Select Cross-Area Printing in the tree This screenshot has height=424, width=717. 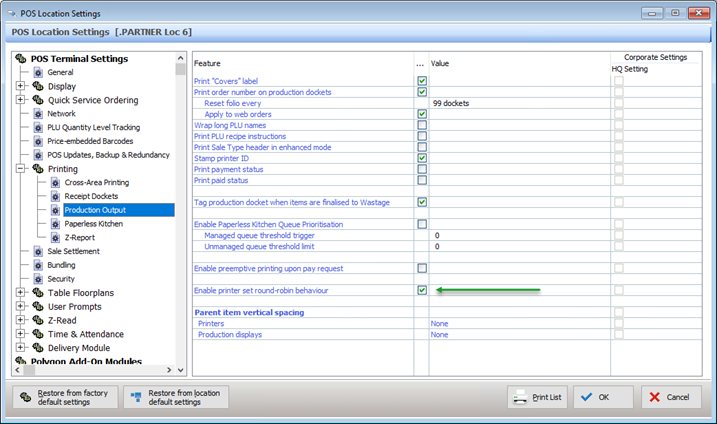96,183
